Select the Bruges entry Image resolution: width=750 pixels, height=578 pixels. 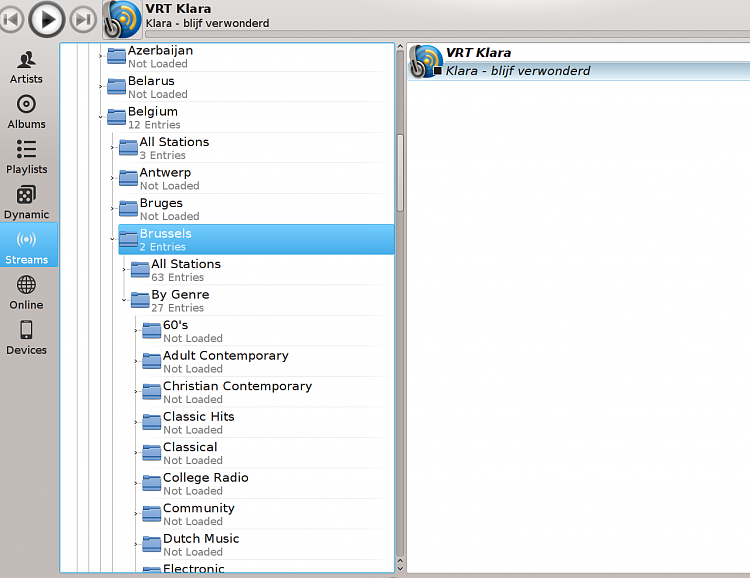[x=256, y=209]
